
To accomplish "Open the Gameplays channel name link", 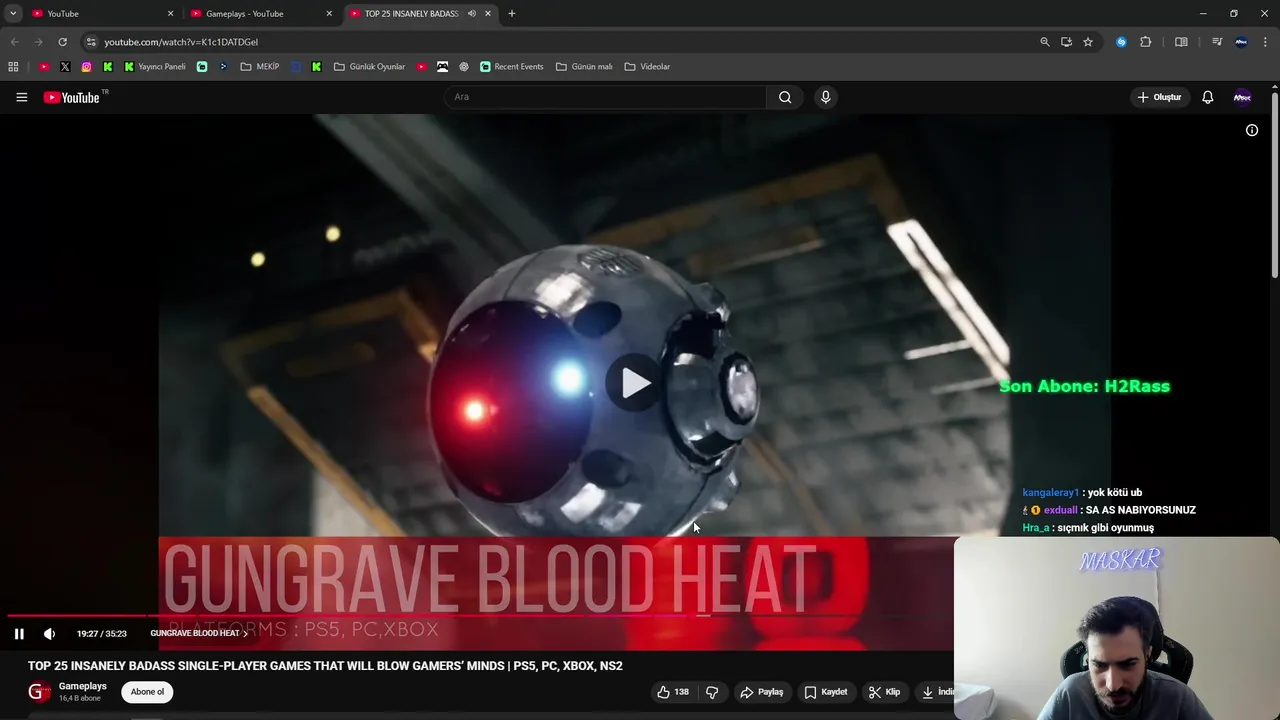I will coord(83,686).
